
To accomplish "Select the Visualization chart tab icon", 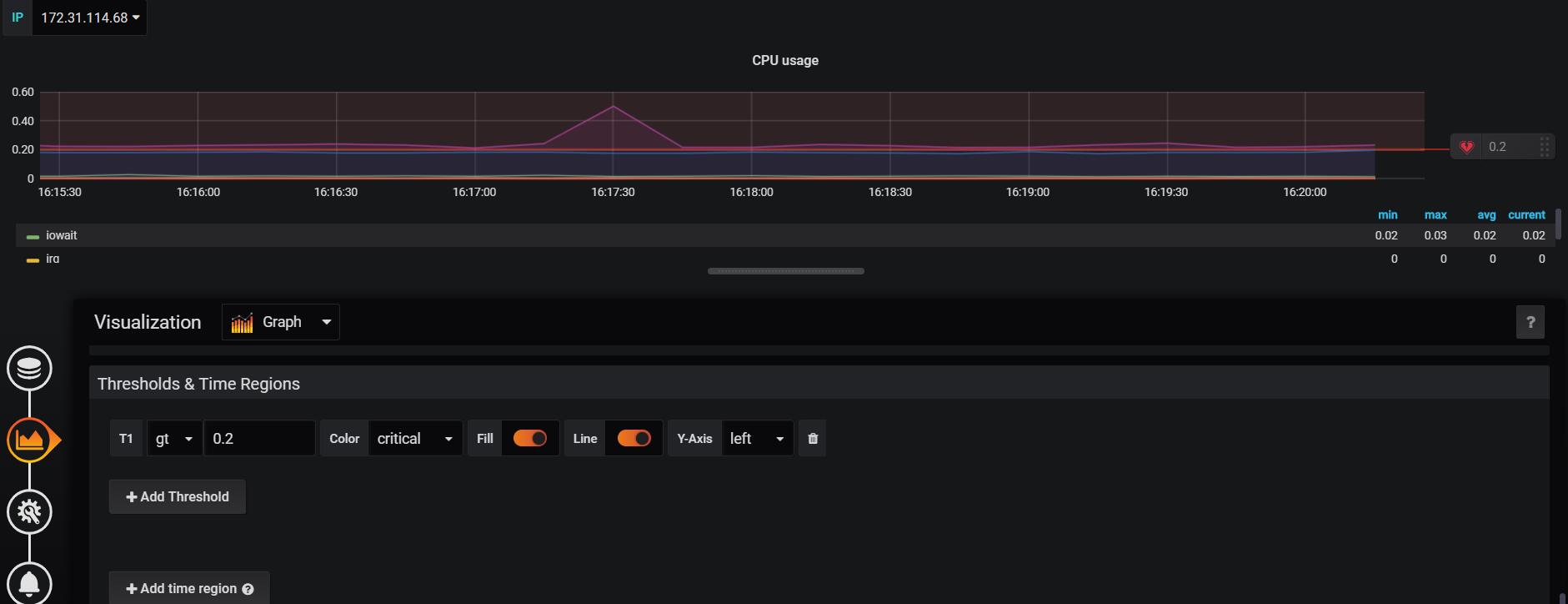I will pos(29,440).
